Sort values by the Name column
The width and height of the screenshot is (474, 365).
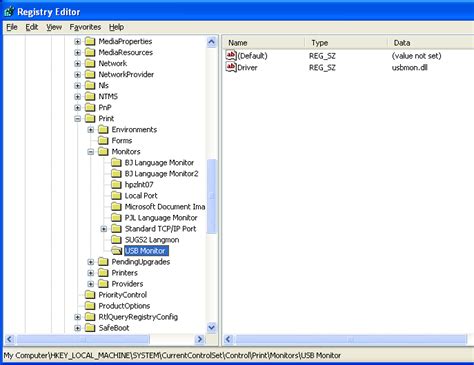(263, 43)
